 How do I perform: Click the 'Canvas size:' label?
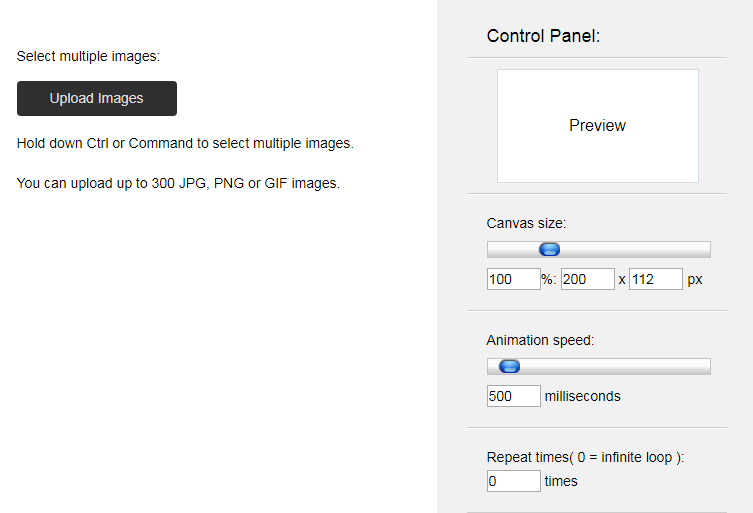click(x=526, y=223)
